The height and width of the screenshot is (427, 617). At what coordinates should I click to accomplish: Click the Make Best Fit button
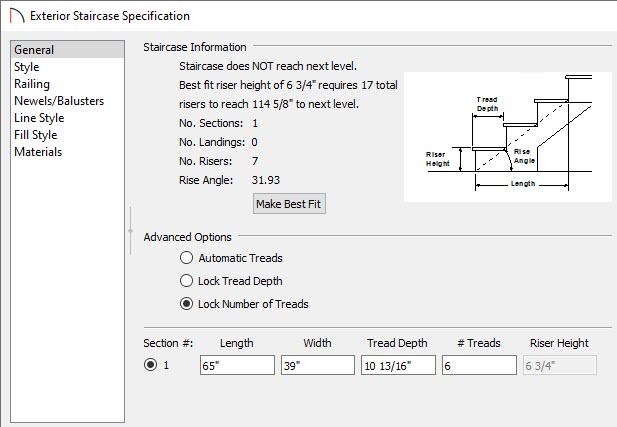[x=289, y=203]
